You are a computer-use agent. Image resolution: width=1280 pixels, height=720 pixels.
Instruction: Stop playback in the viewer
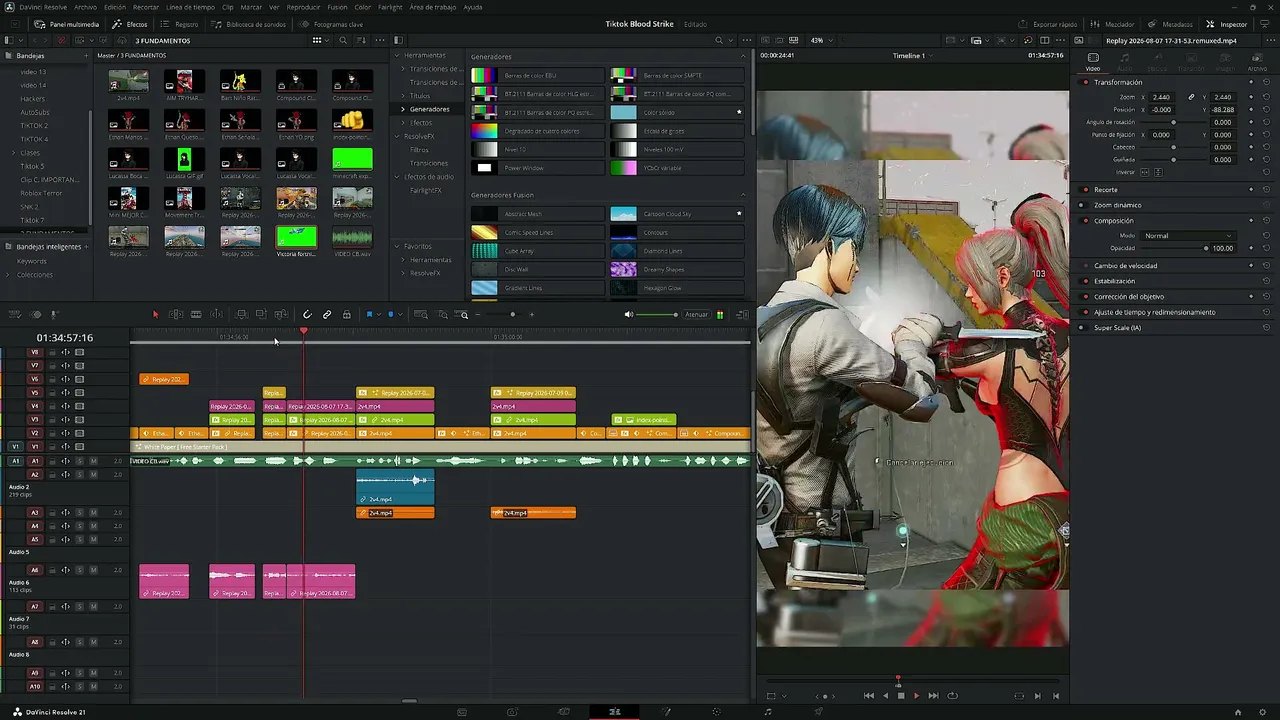point(901,696)
